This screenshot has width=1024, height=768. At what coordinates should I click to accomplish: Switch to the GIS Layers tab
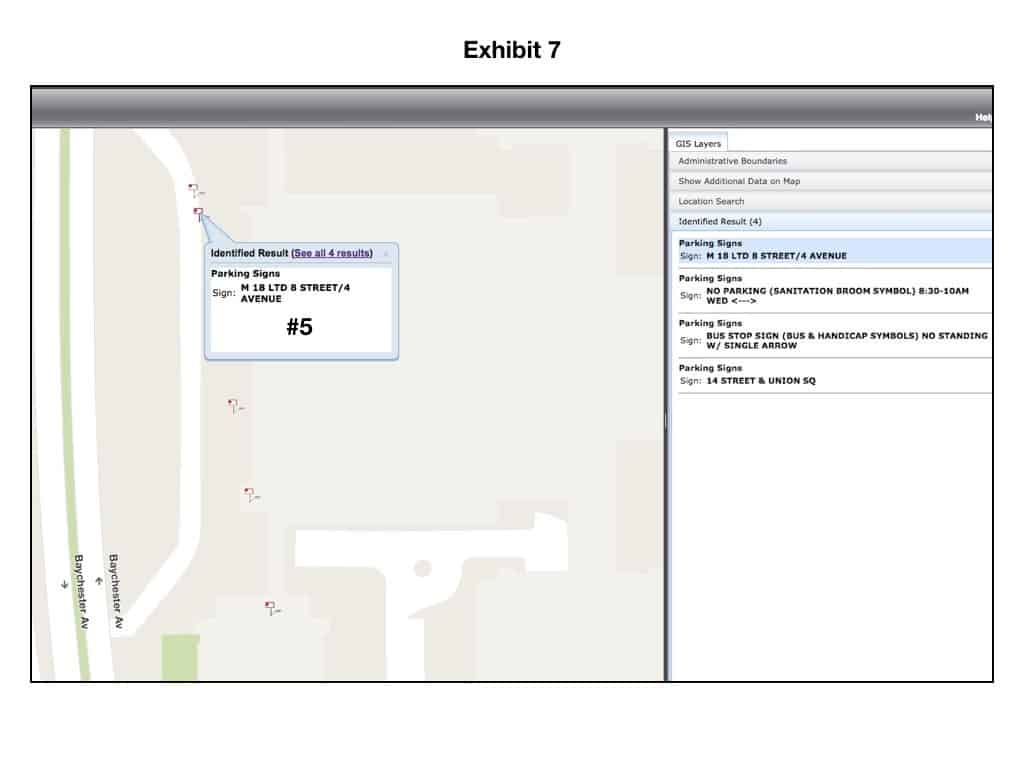(699, 143)
